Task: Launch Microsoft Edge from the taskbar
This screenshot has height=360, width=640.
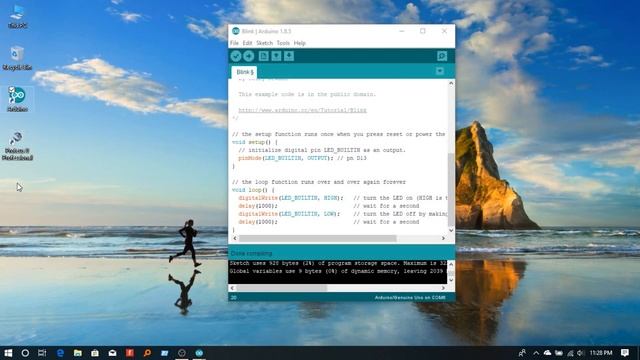Action: [x=60, y=353]
